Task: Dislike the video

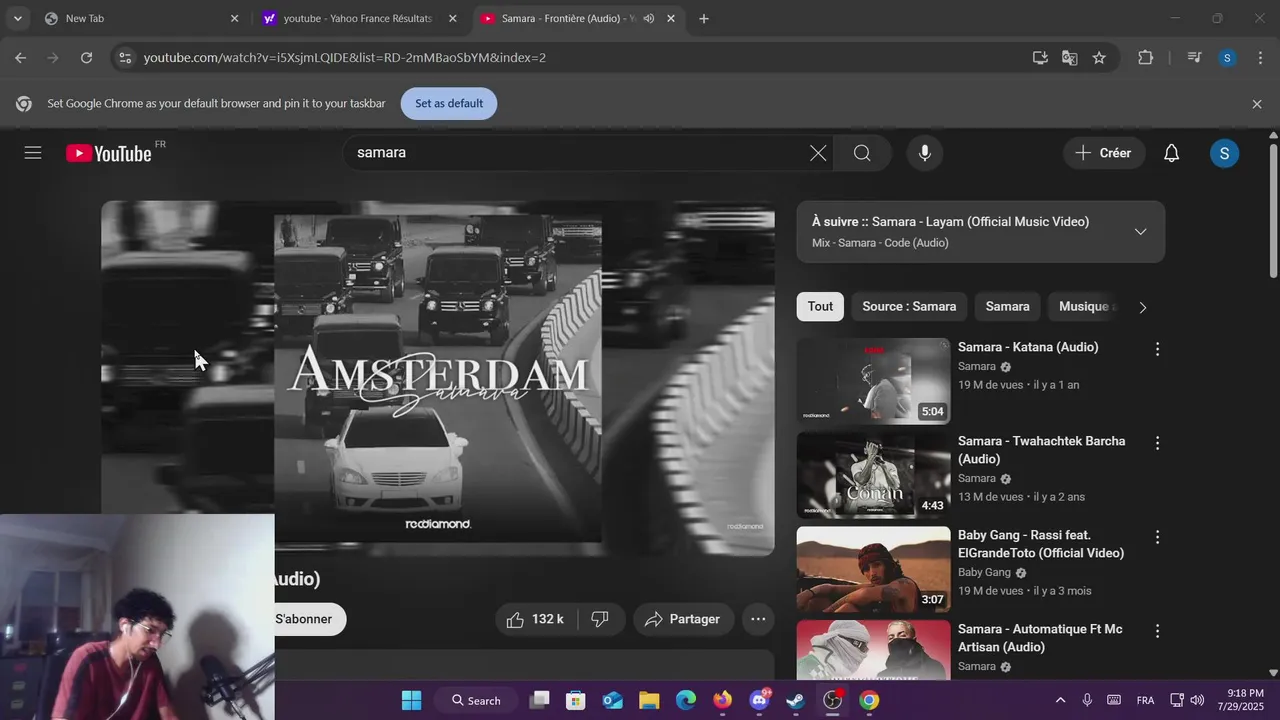Action: point(600,619)
